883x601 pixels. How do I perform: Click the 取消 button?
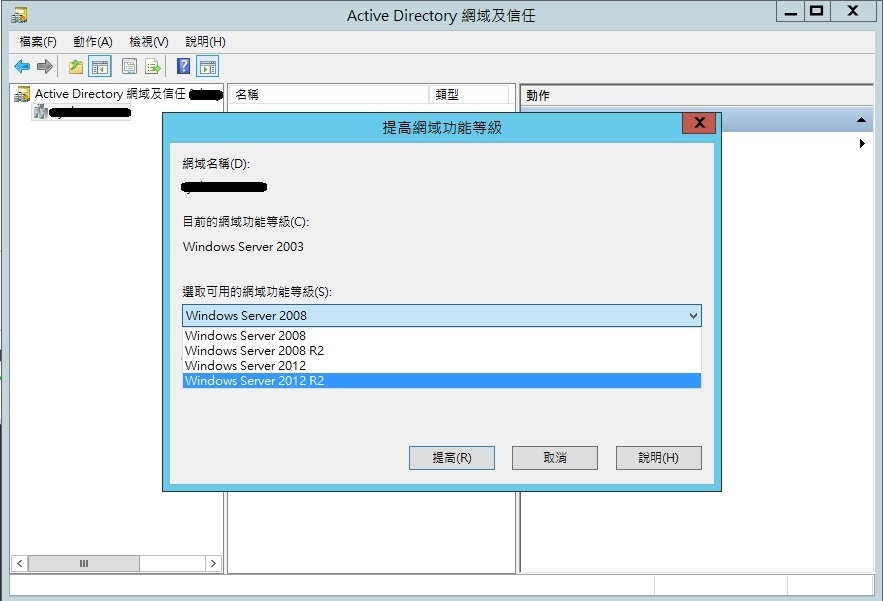click(x=555, y=458)
